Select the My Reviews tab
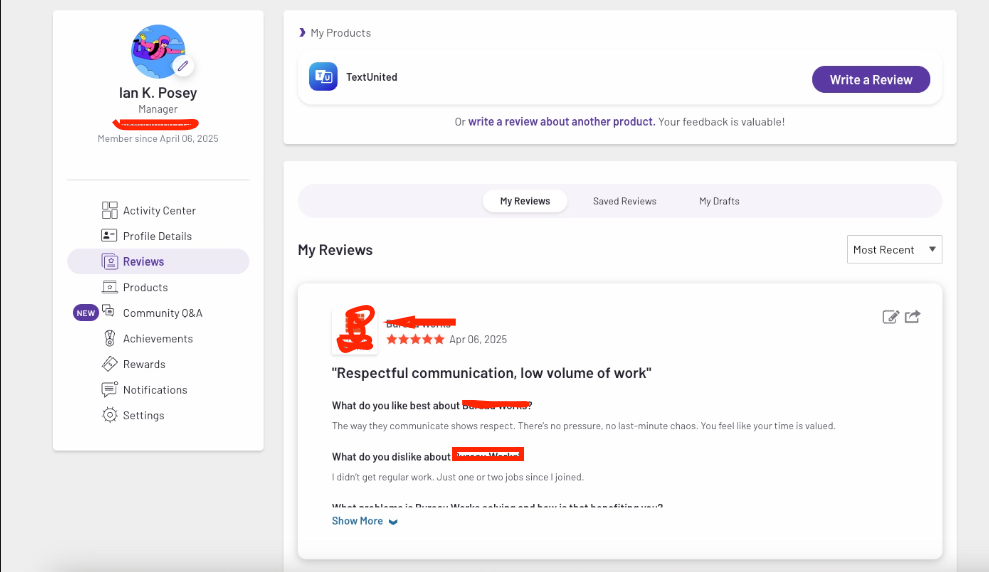Screen dimensions: 989x572 (525, 201)
